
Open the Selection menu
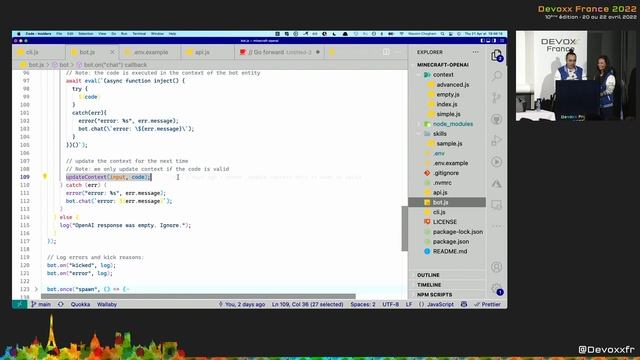(86, 34)
